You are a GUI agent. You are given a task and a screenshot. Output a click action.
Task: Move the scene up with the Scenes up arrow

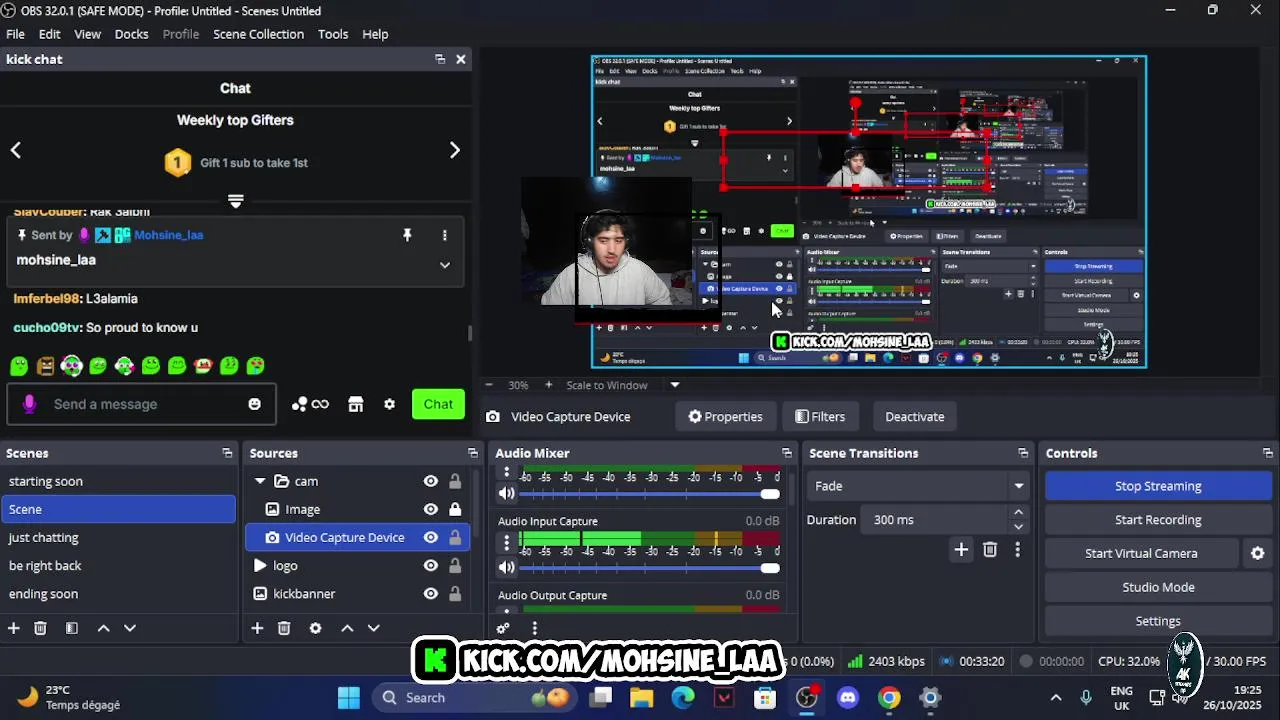tap(103, 628)
